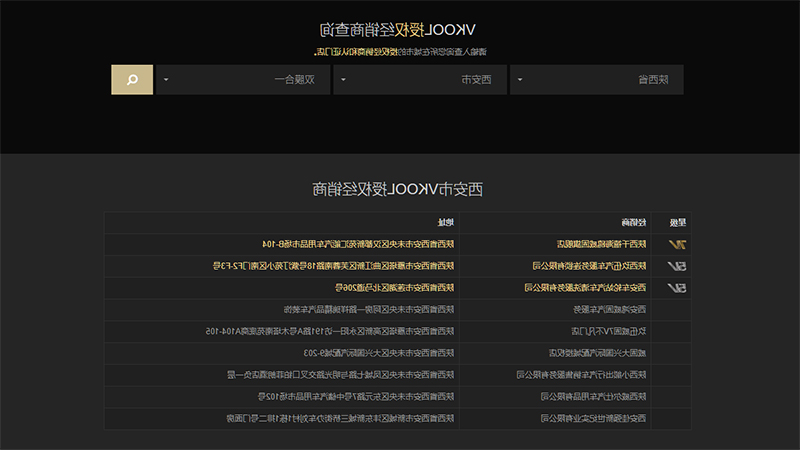Open the 陕西省 province dropdown
Screen dimensions: 800x450
click(597, 80)
